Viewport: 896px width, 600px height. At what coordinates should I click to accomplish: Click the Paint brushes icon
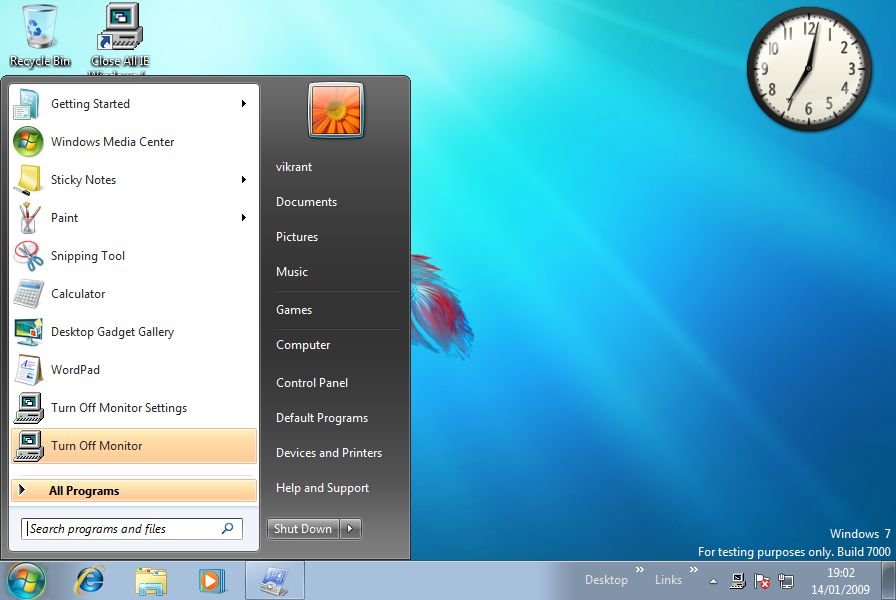[x=28, y=218]
